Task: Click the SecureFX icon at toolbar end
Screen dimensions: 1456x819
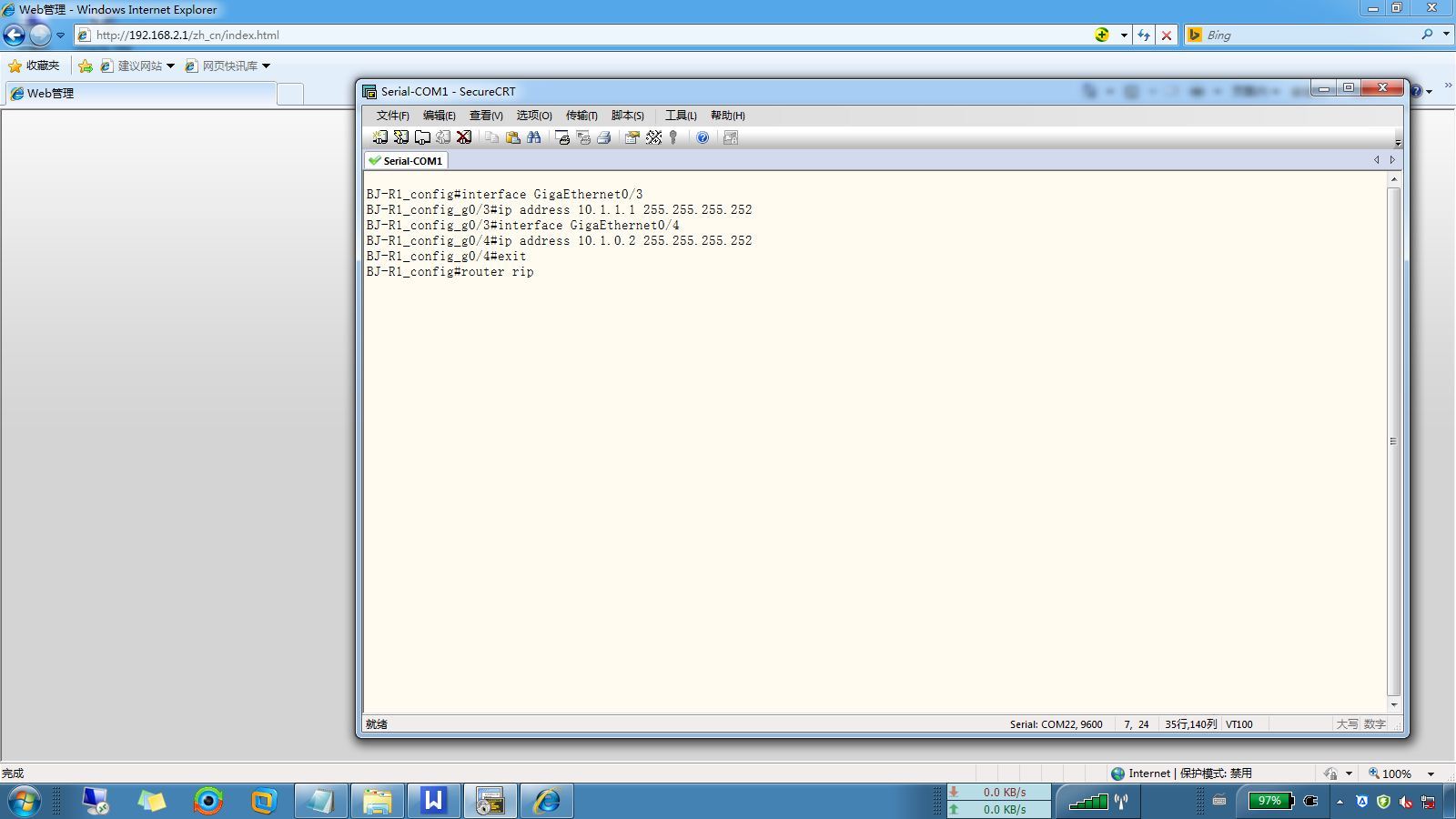Action: pos(730,137)
